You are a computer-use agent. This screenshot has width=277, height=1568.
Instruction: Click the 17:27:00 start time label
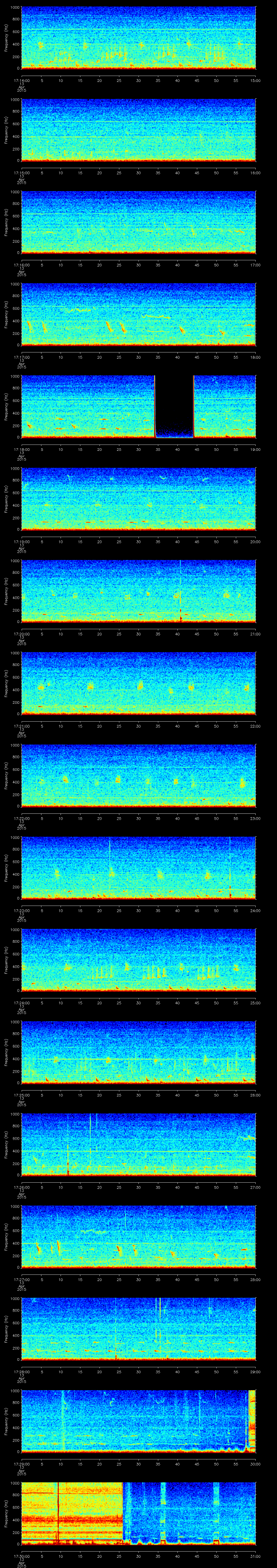[x=21, y=1279]
